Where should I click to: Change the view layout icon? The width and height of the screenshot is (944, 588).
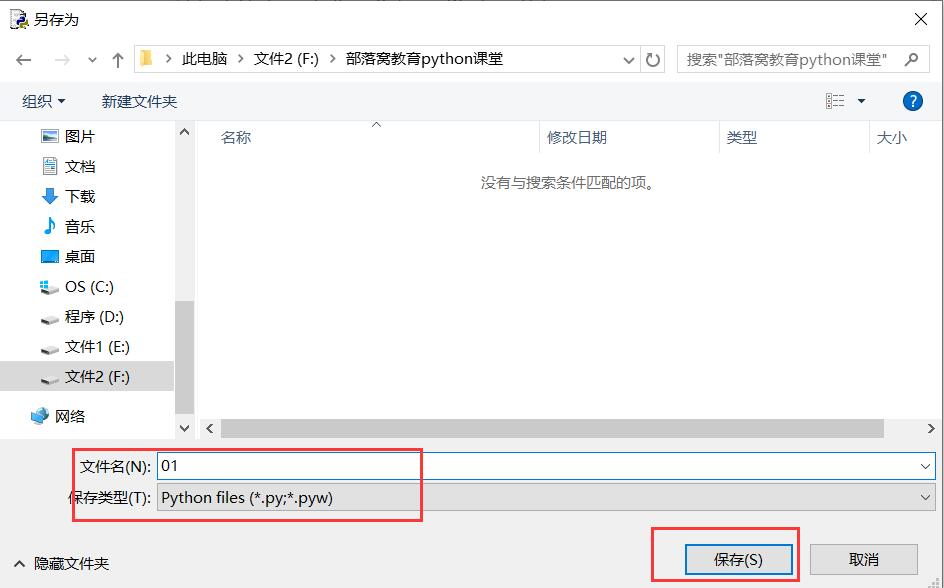[x=835, y=101]
